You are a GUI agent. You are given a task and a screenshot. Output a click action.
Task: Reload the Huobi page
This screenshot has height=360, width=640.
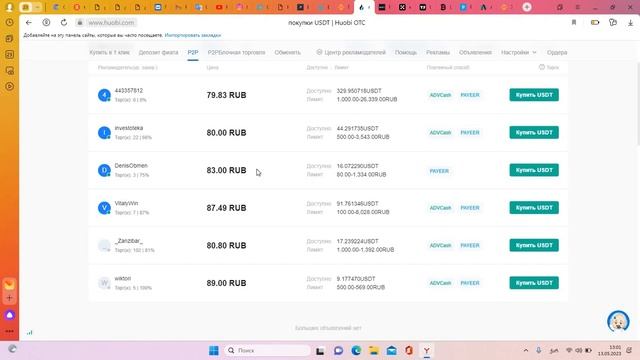tap(64, 23)
